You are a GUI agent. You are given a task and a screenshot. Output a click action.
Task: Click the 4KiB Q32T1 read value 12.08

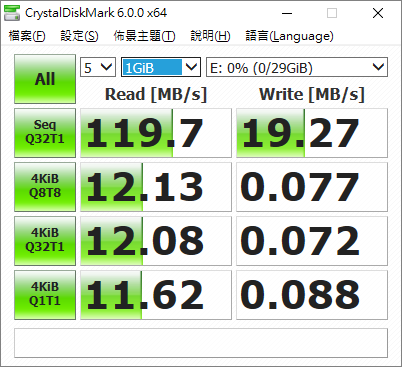(x=156, y=241)
